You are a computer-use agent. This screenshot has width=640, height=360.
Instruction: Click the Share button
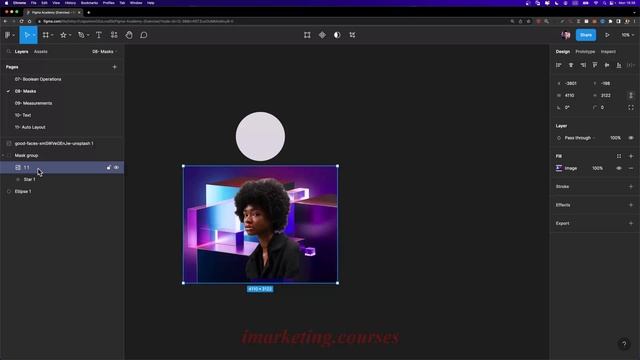586,35
